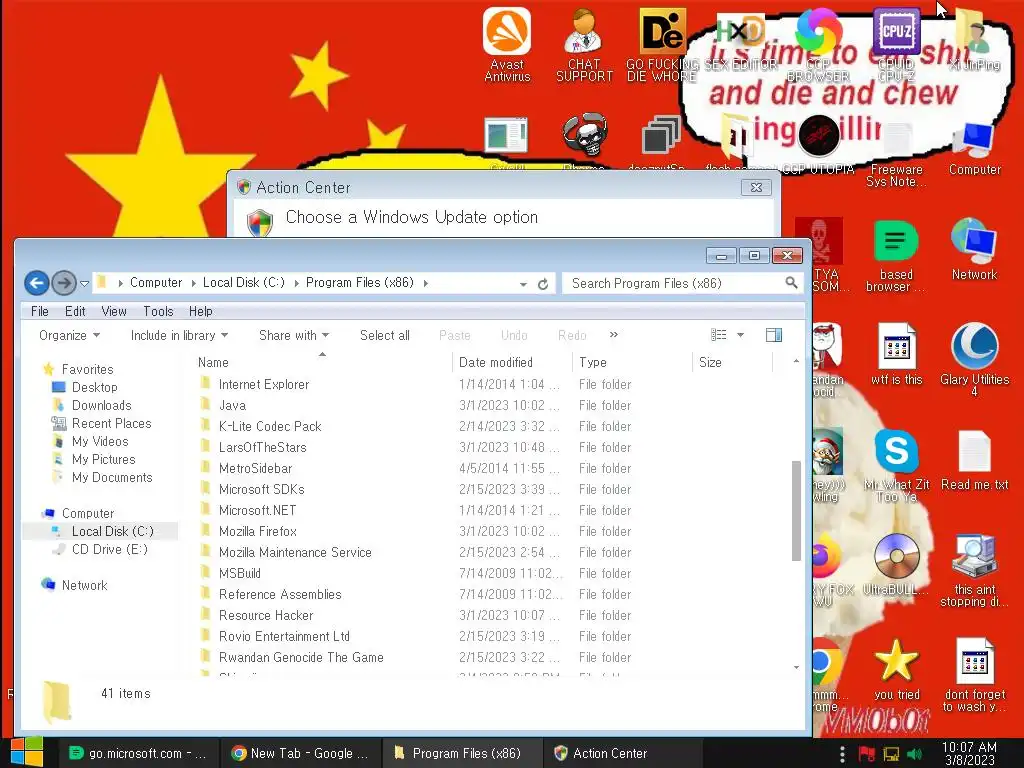Click the search magnifier icon in Explorer
The height and width of the screenshot is (768, 1024).
(791, 283)
